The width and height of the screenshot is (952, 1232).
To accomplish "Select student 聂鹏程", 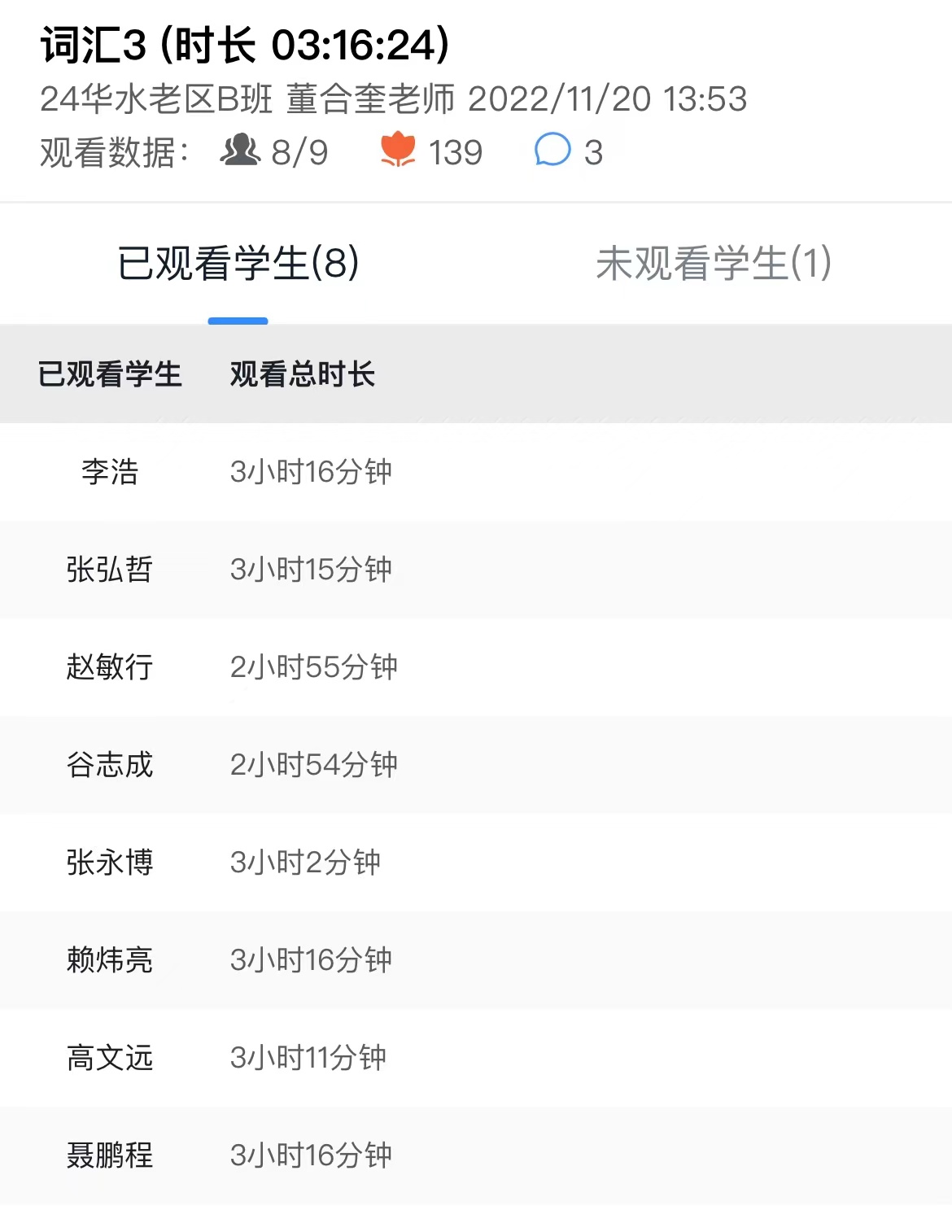I will tap(476, 1156).
